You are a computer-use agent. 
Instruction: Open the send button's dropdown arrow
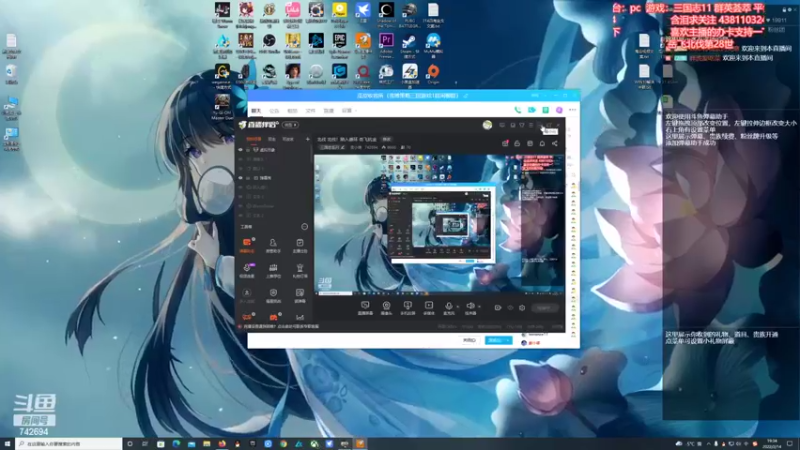(508, 340)
